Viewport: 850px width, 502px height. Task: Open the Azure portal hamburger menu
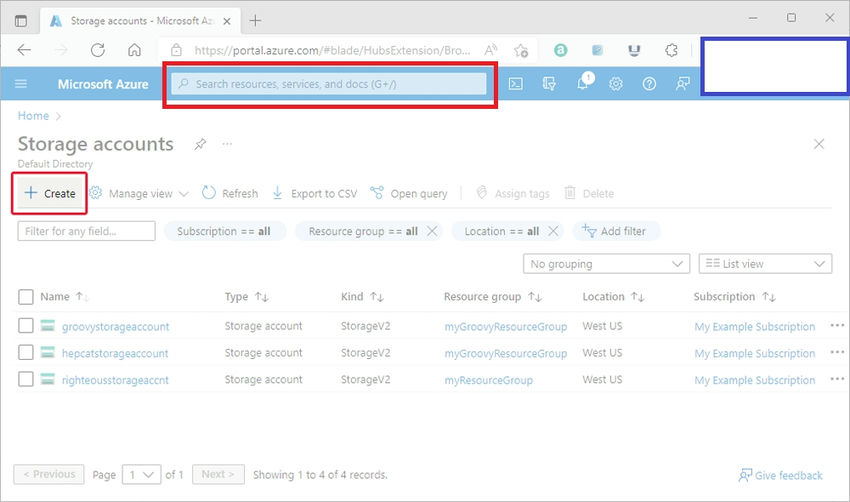point(21,83)
